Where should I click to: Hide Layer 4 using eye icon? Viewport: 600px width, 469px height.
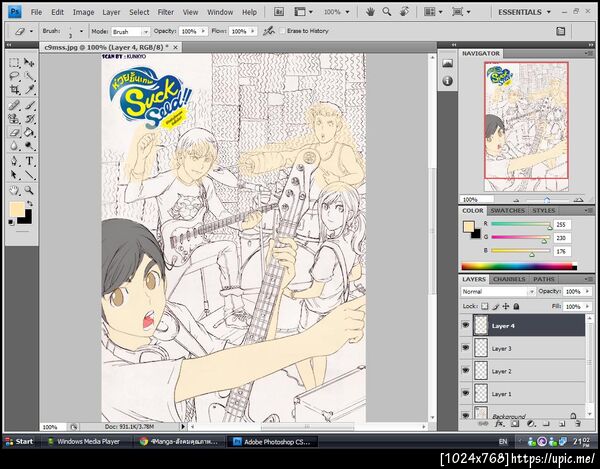[x=465, y=326]
